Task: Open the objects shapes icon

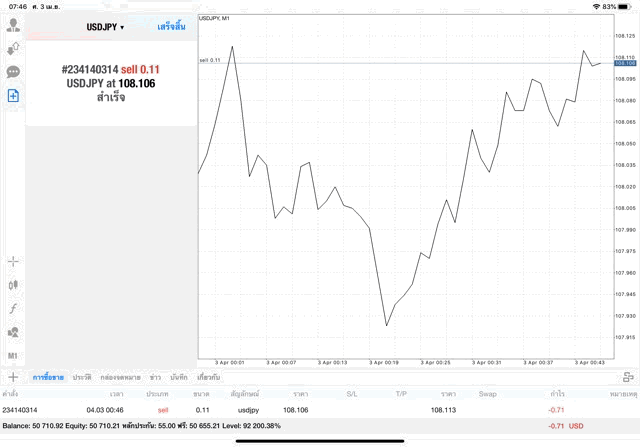Action: 13,332
